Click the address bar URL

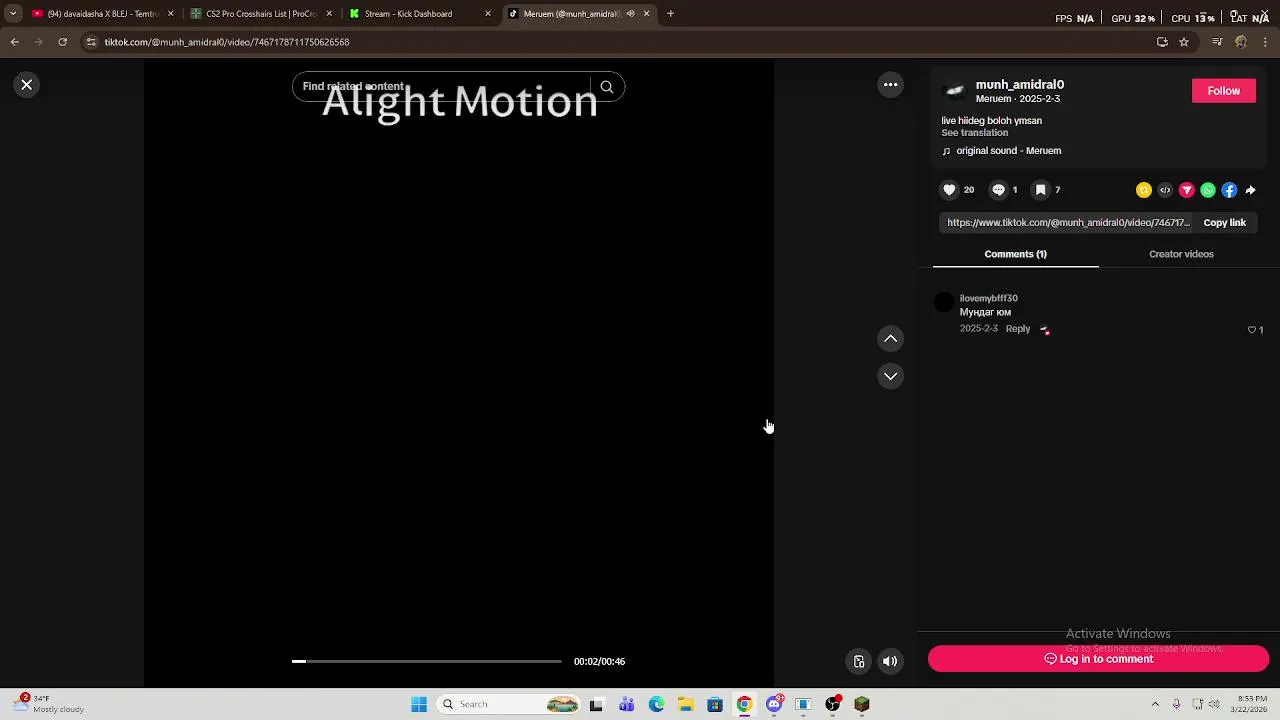[x=227, y=42]
